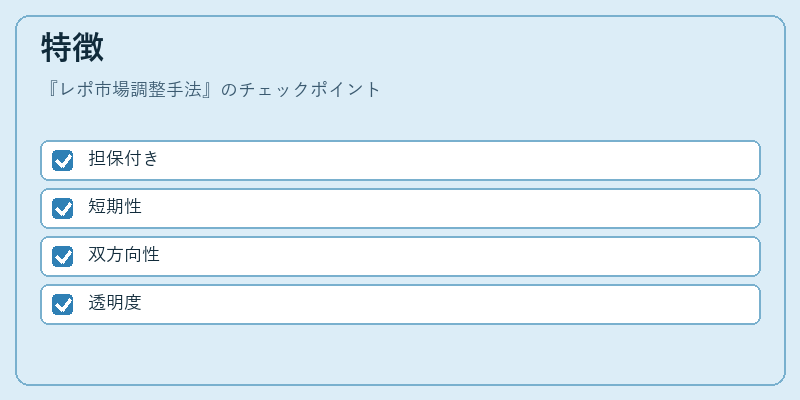Click the 透明度 option label
Image resolution: width=800 pixels, height=400 pixels.
115,303
